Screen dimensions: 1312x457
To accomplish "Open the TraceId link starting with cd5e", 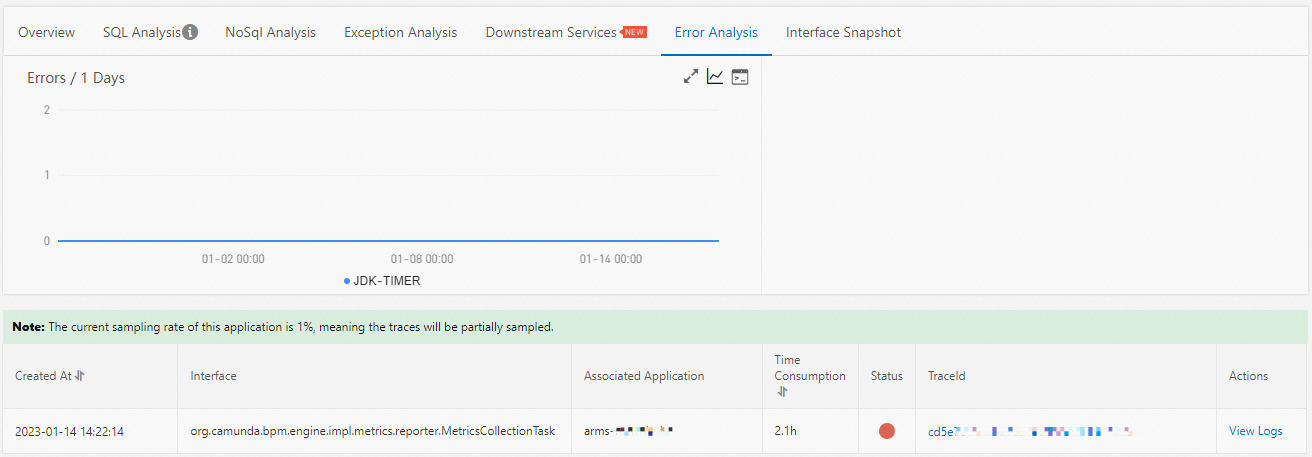I will pyautogui.click(x=1030, y=432).
